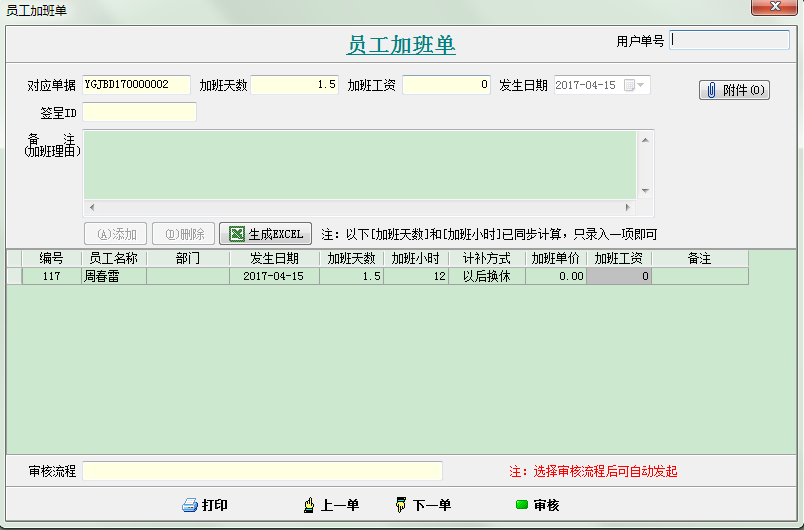The image size is (804, 530).
Task: Click the 删除 delete button
Action: [183, 234]
